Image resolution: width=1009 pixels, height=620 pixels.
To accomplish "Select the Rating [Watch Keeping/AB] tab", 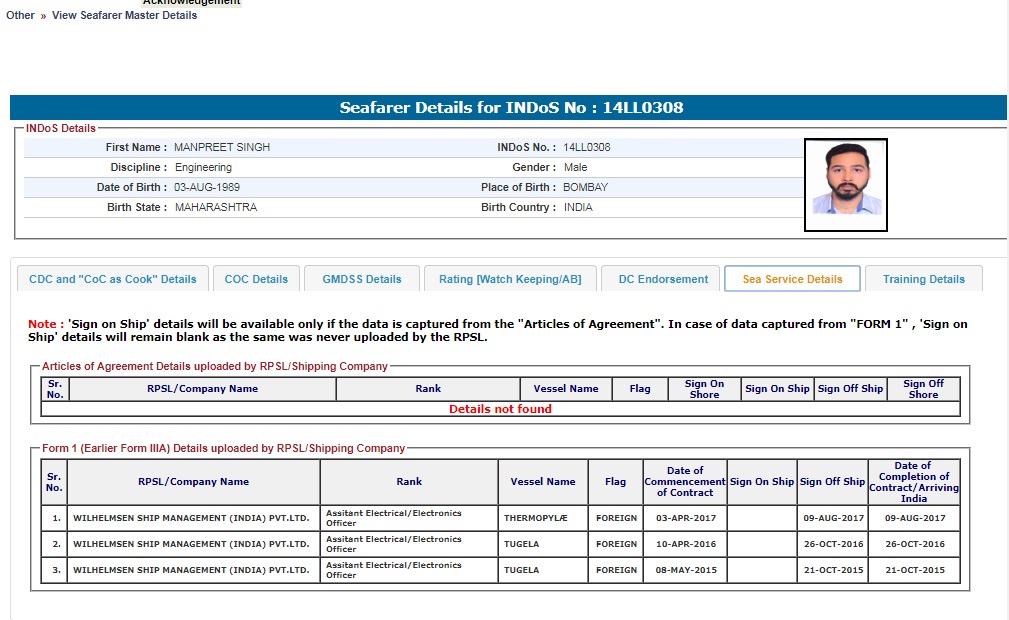I will (510, 279).
